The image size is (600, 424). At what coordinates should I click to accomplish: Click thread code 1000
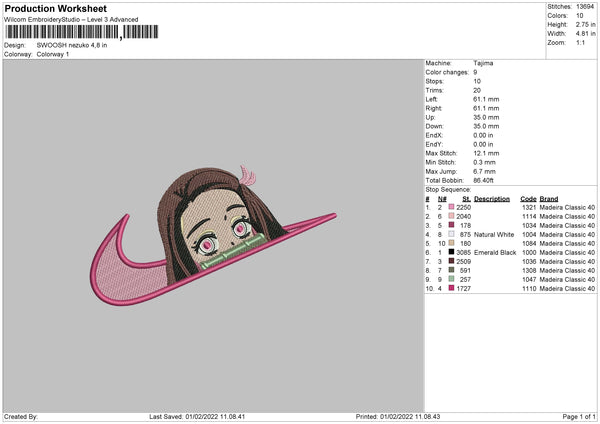pos(529,253)
